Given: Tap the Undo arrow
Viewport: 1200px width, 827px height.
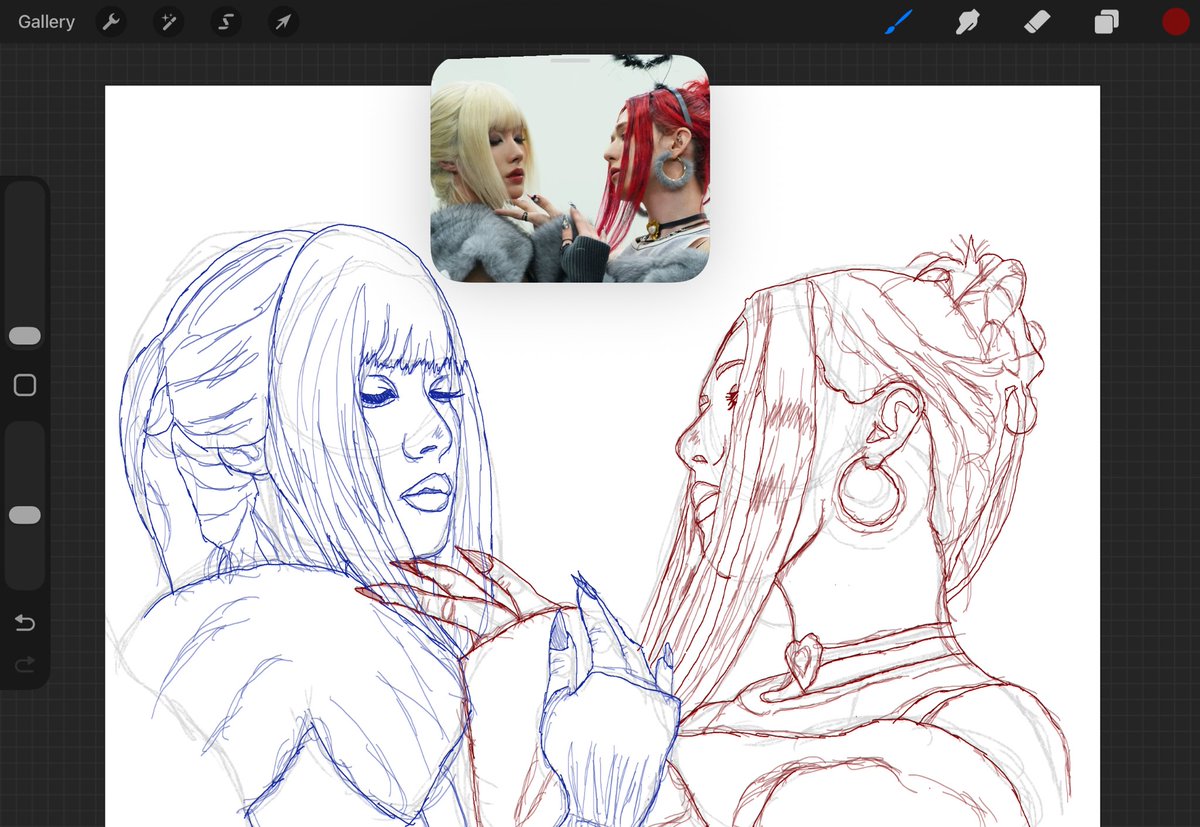Looking at the screenshot, I should [x=24, y=622].
